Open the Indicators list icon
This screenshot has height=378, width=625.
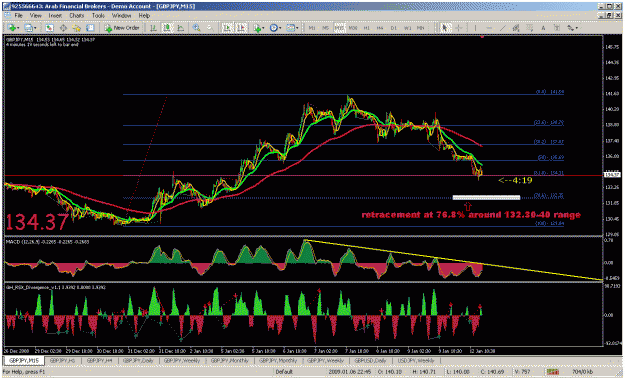257,28
